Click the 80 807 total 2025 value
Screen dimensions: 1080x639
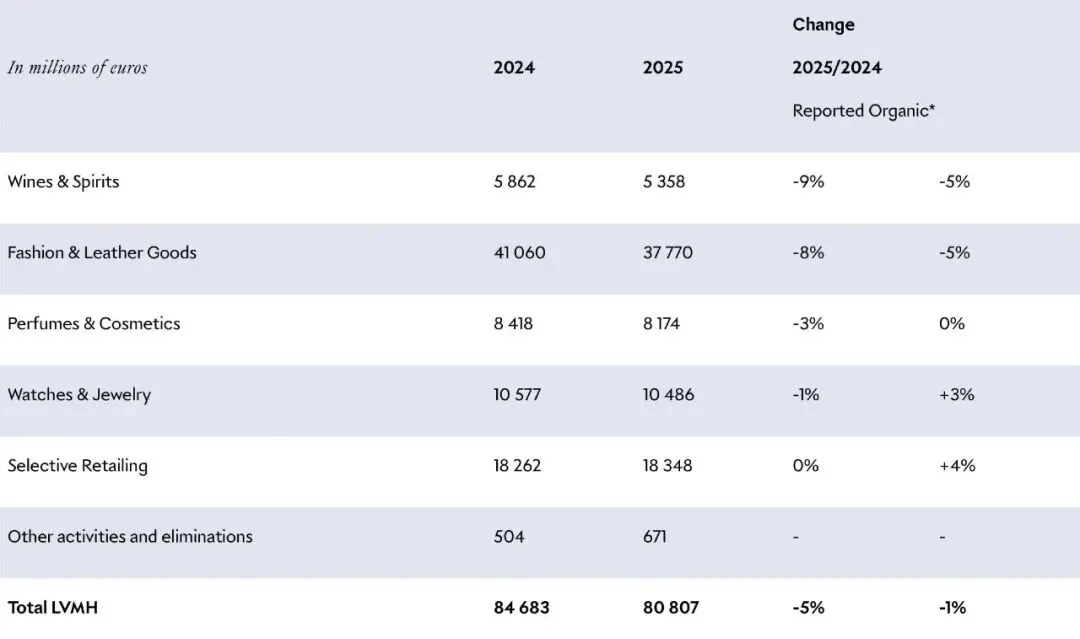pyautogui.click(x=671, y=607)
